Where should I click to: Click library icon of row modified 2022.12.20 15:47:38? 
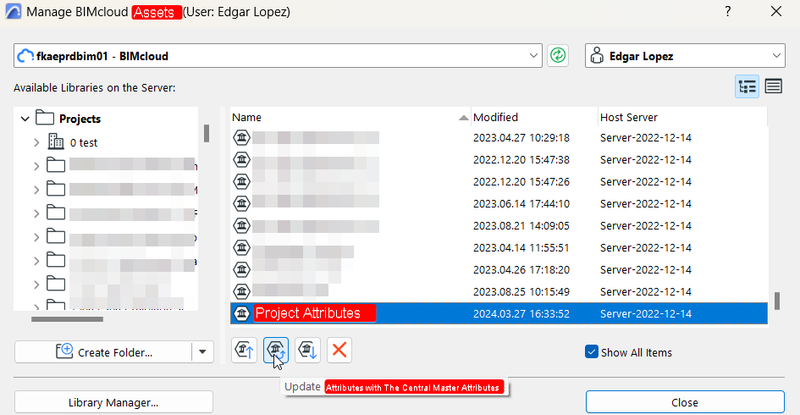(242, 160)
